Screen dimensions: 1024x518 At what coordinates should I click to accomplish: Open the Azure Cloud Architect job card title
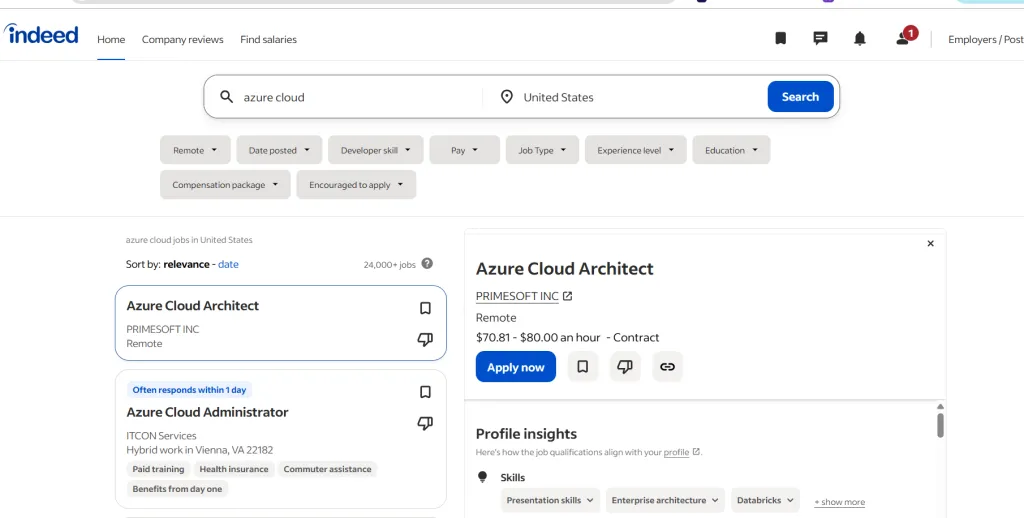coord(193,305)
